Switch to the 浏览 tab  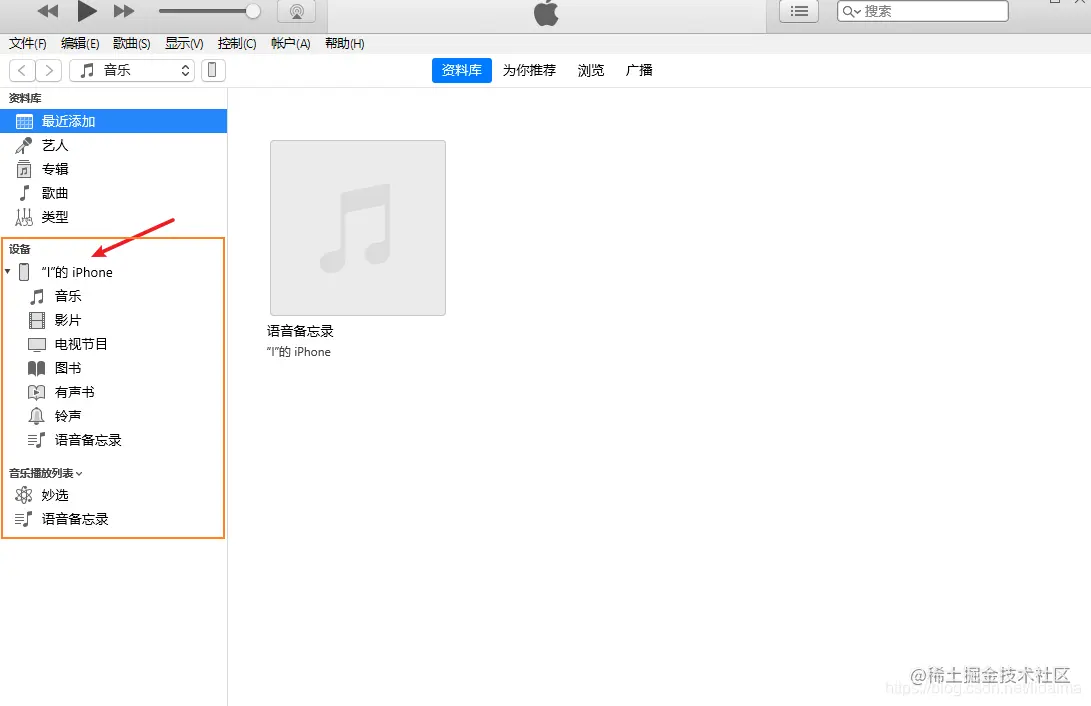591,70
